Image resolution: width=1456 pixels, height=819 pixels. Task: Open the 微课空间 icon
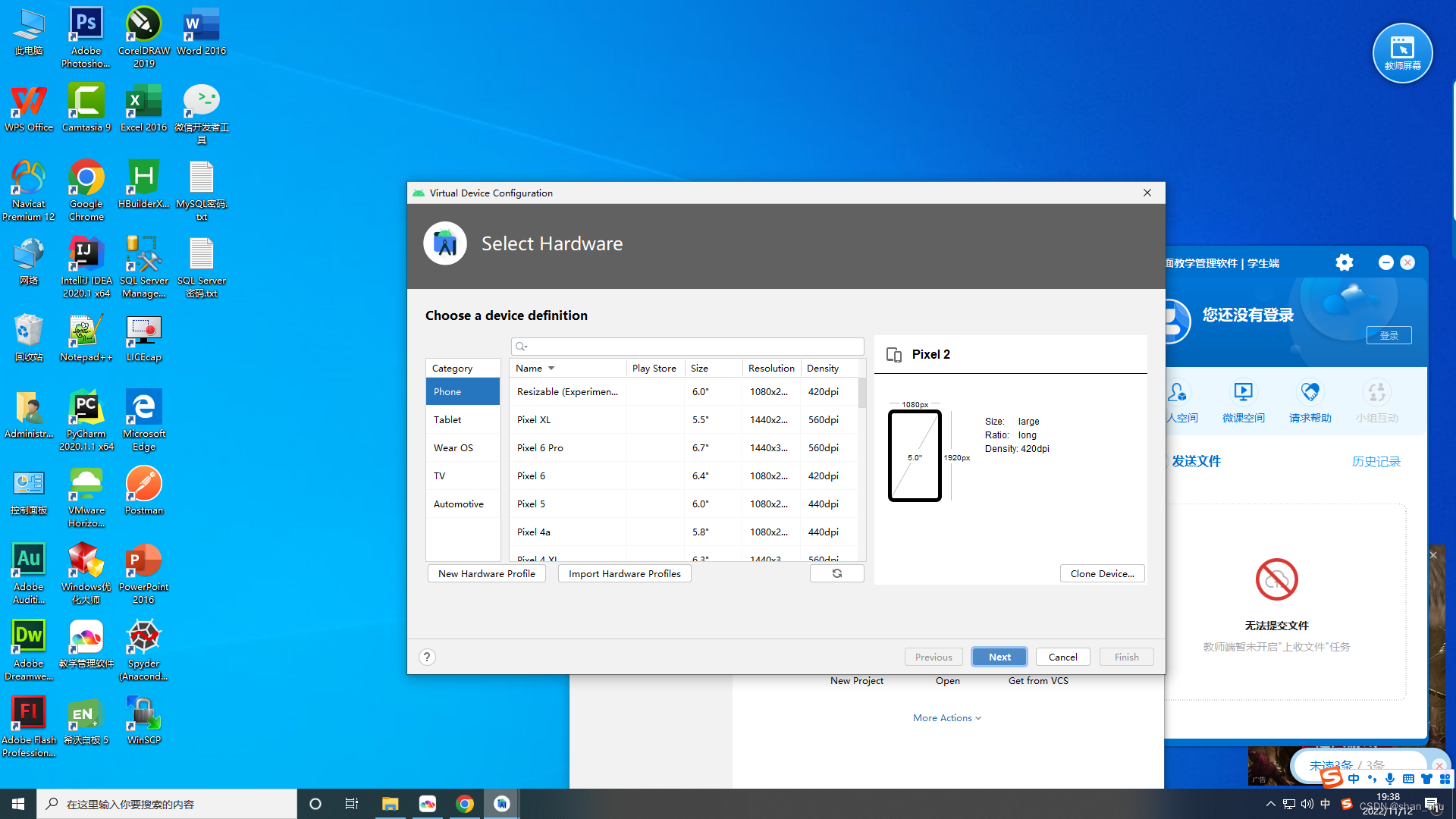1243,393
